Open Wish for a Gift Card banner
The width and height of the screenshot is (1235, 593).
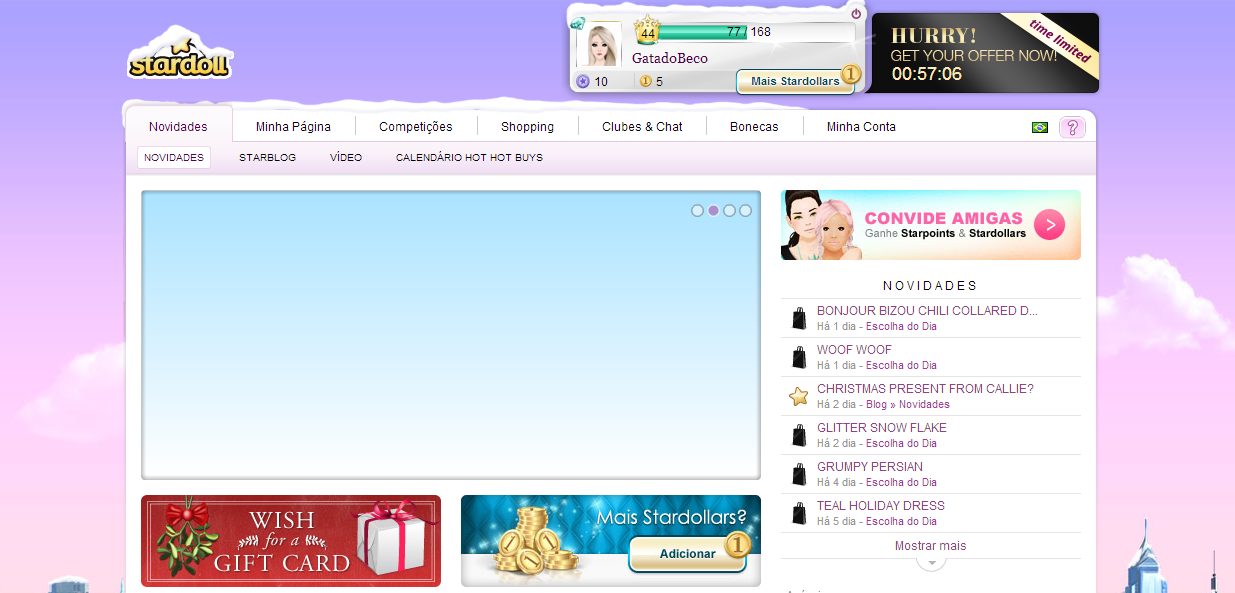point(291,541)
